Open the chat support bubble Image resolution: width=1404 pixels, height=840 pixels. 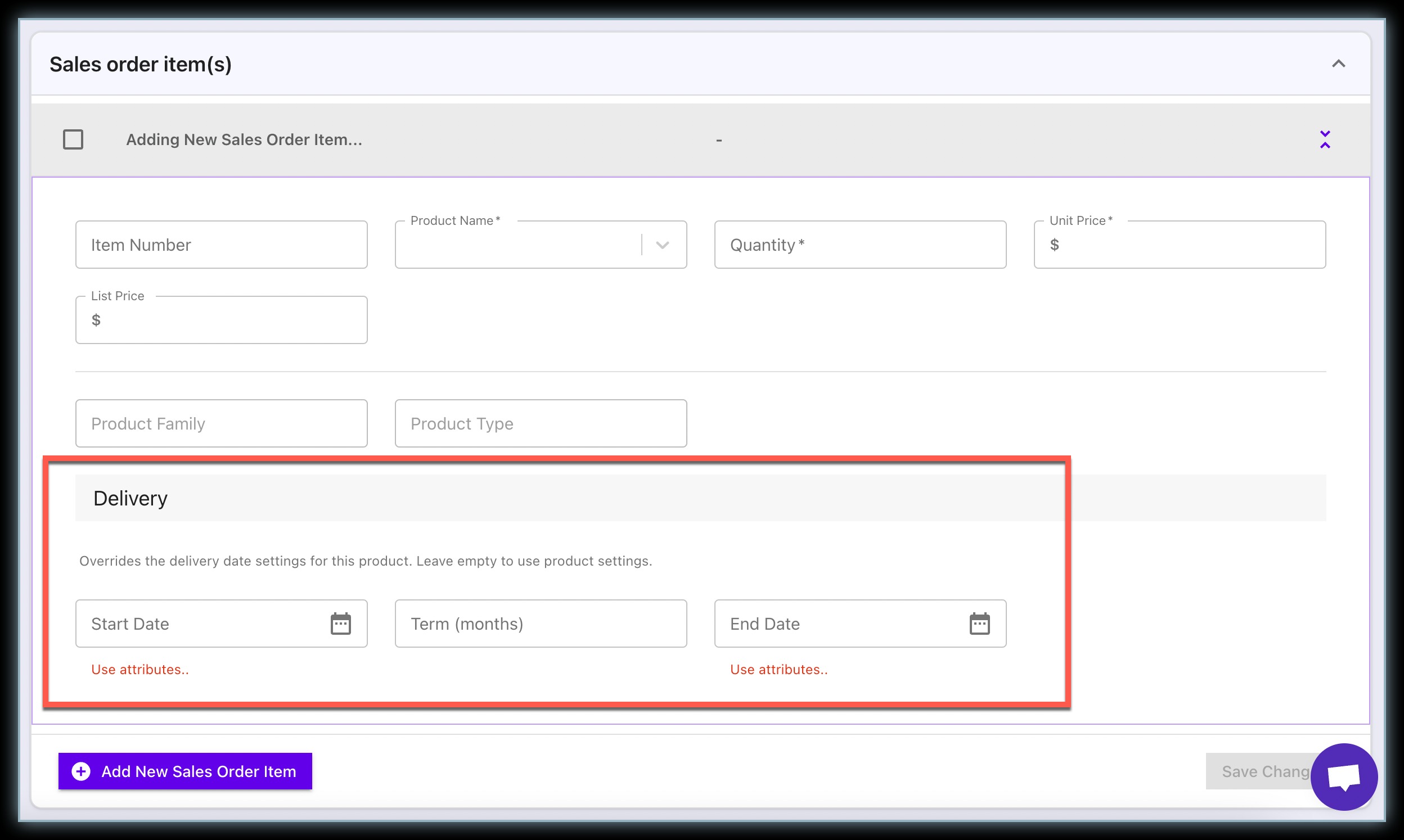pos(1344,777)
